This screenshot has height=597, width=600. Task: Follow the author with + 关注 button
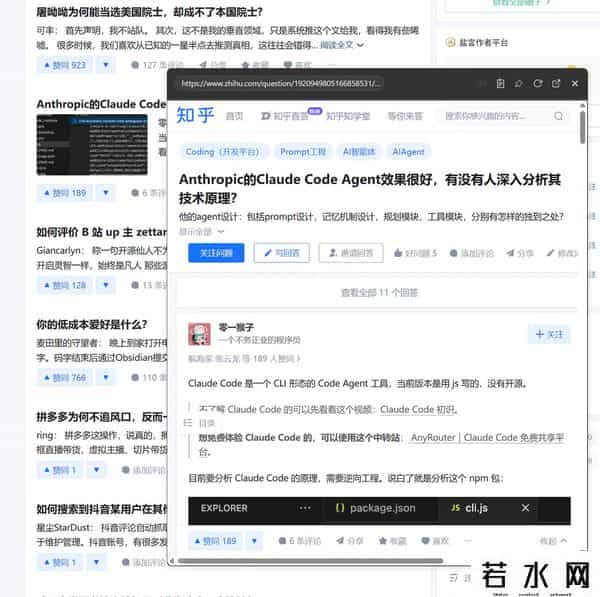click(x=549, y=334)
